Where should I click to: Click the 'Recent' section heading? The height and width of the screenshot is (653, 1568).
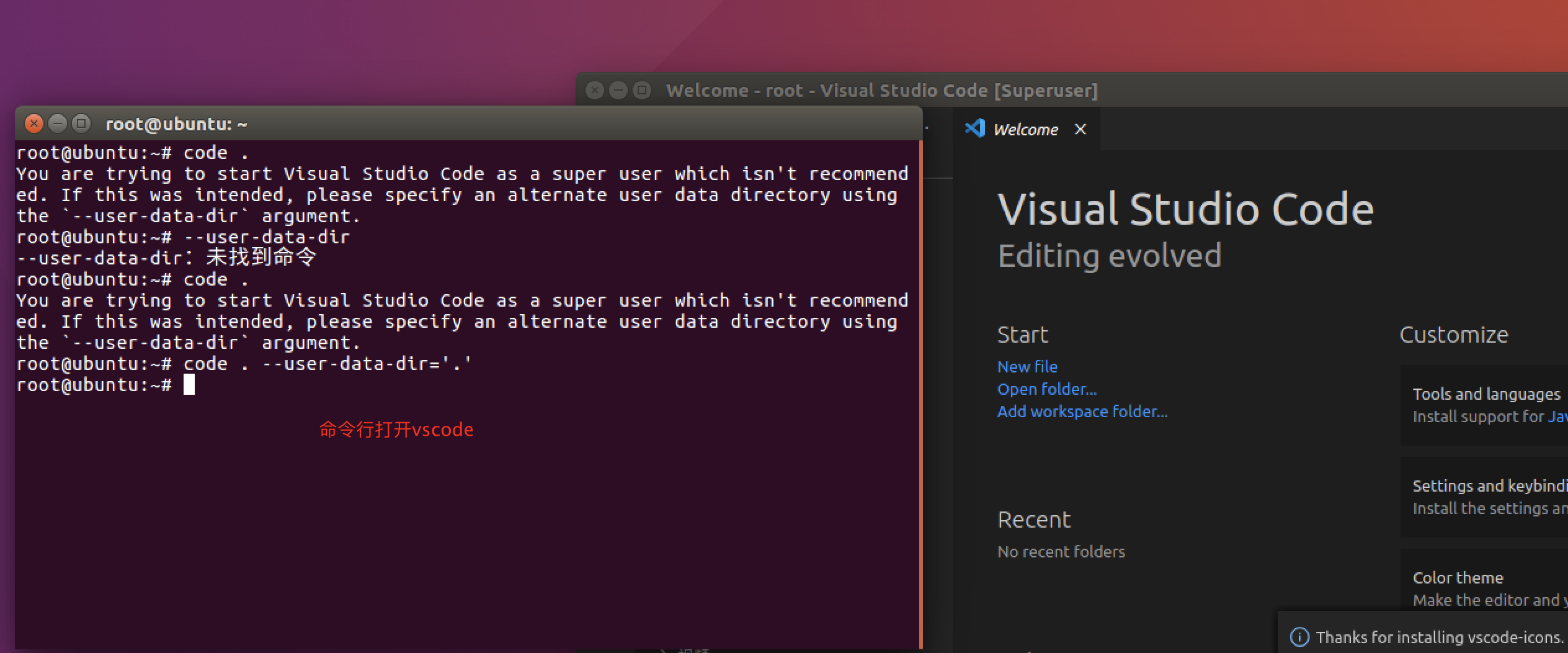[1034, 520]
